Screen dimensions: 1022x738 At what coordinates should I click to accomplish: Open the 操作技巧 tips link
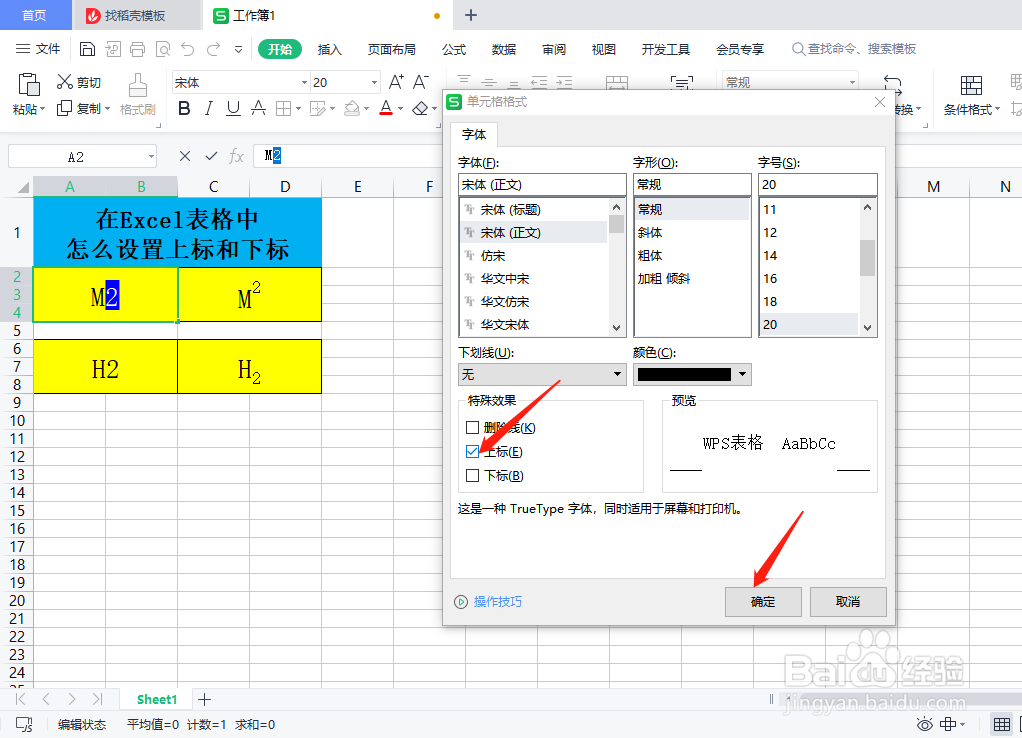point(497,602)
